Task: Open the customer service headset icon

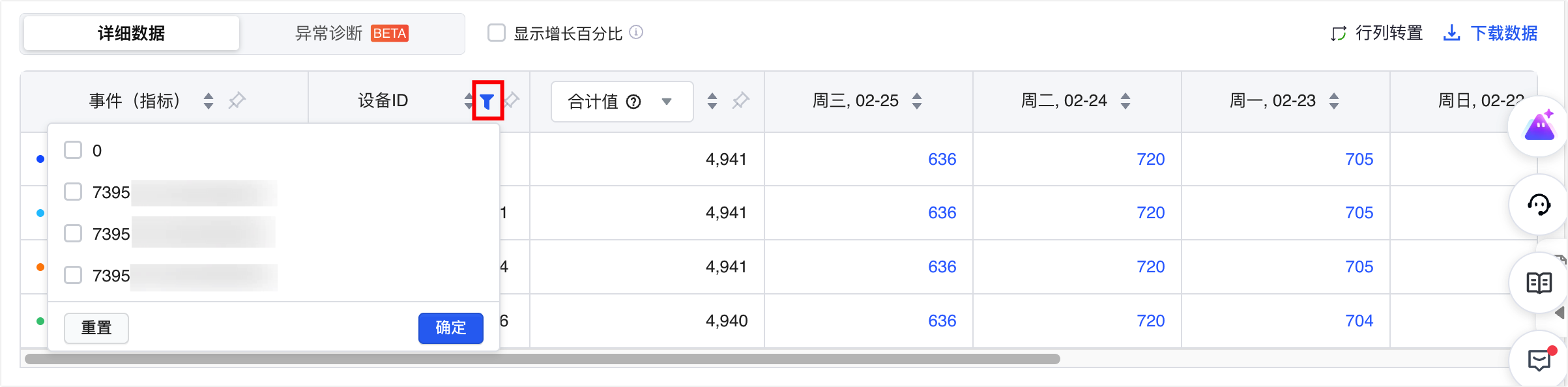Action: click(1539, 205)
